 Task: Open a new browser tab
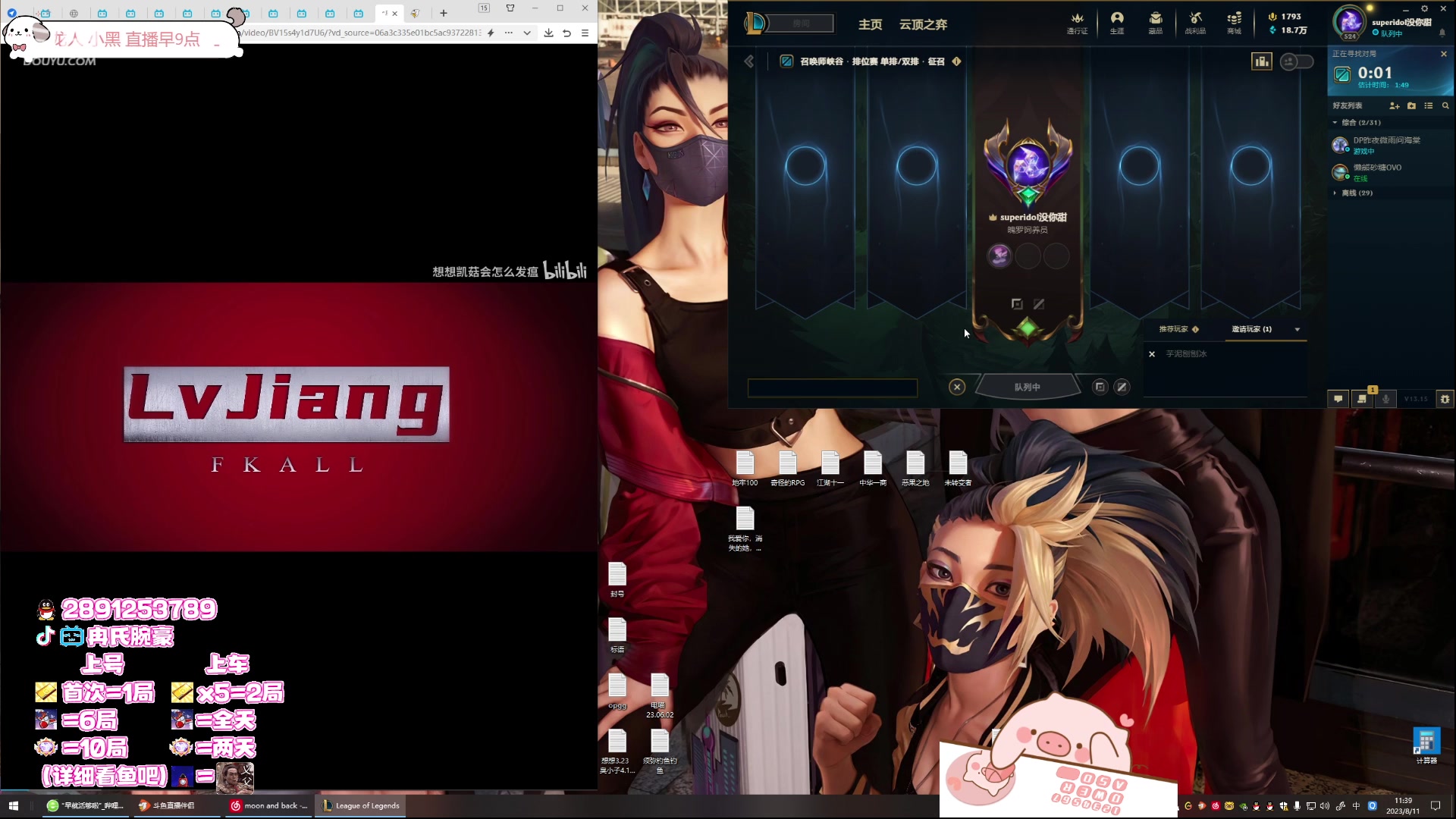coord(444,13)
